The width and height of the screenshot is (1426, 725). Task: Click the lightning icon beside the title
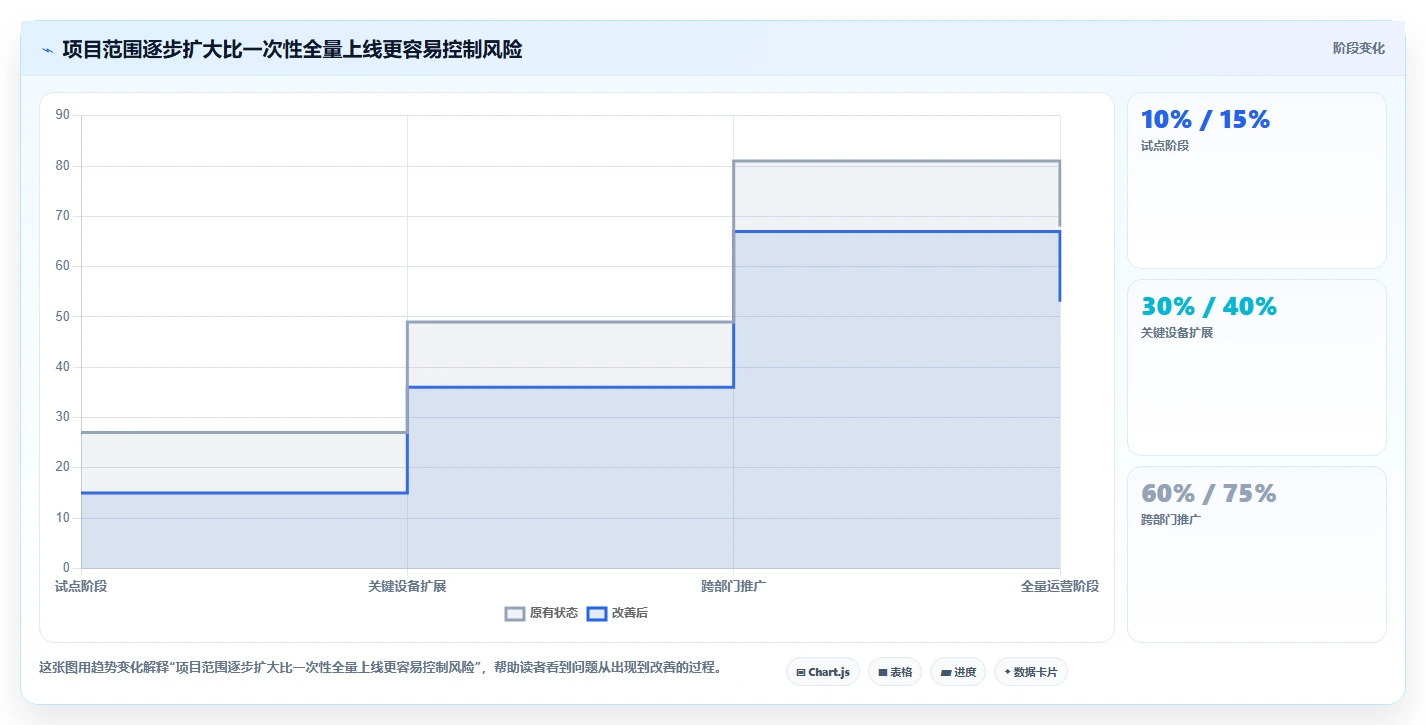click(47, 50)
